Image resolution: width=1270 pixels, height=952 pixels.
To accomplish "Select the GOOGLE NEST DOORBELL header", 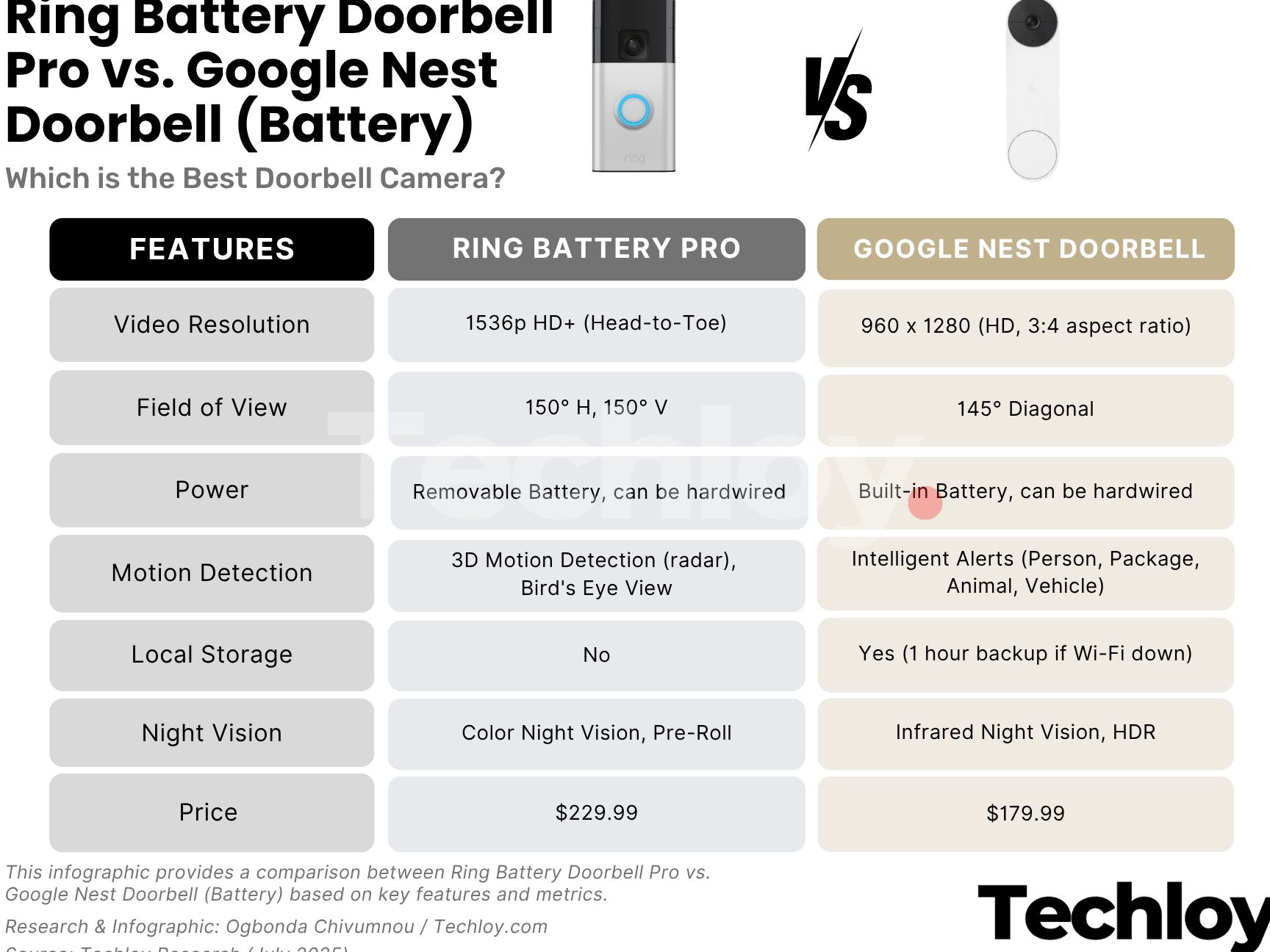I will pos(1025,249).
